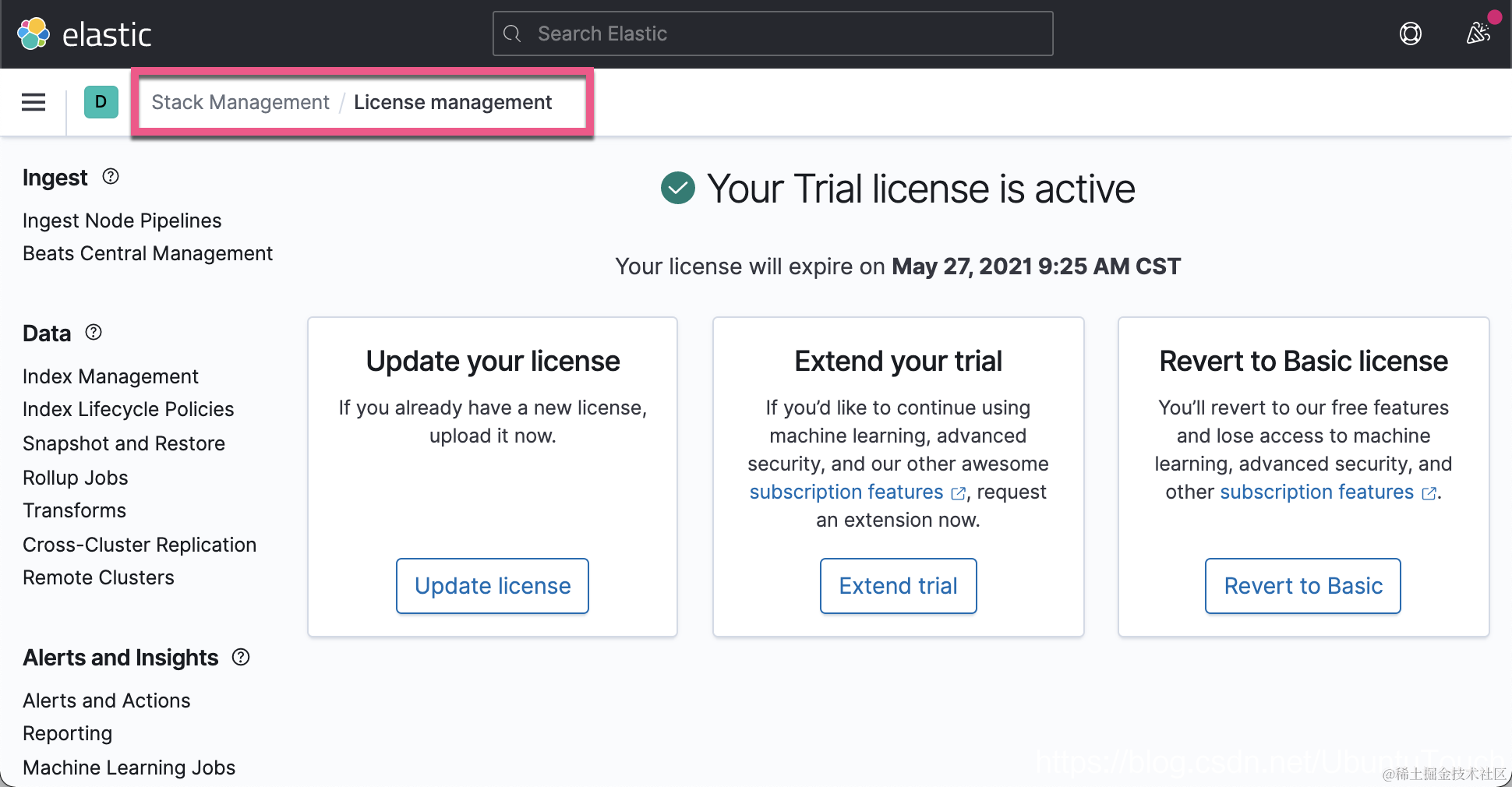The width and height of the screenshot is (1512, 787).
Task: Click the license expiry date text
Action: point(1036,266)
